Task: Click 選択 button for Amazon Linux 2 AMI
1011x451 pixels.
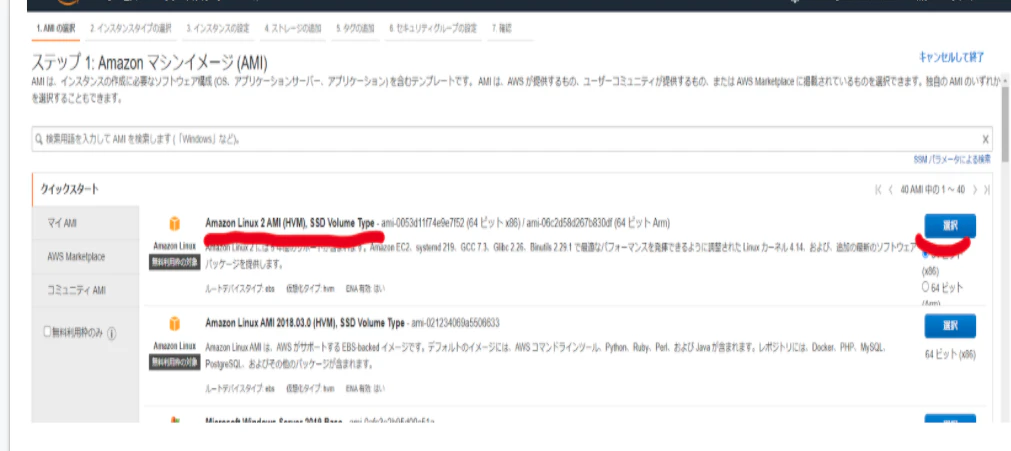Action: [x=950, y=226]
